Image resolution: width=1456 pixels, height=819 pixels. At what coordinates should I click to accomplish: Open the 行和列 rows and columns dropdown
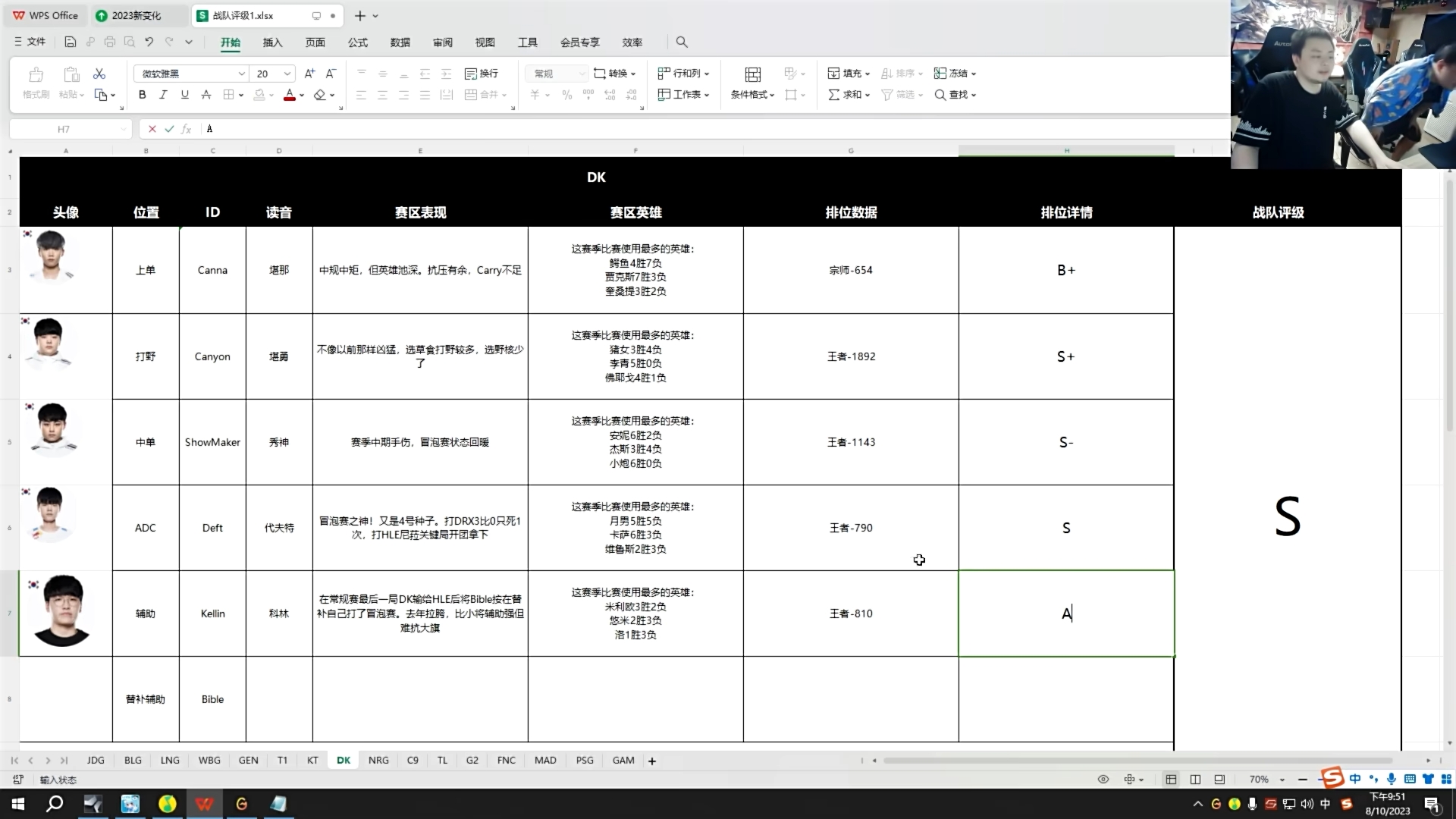coord(683,74)
